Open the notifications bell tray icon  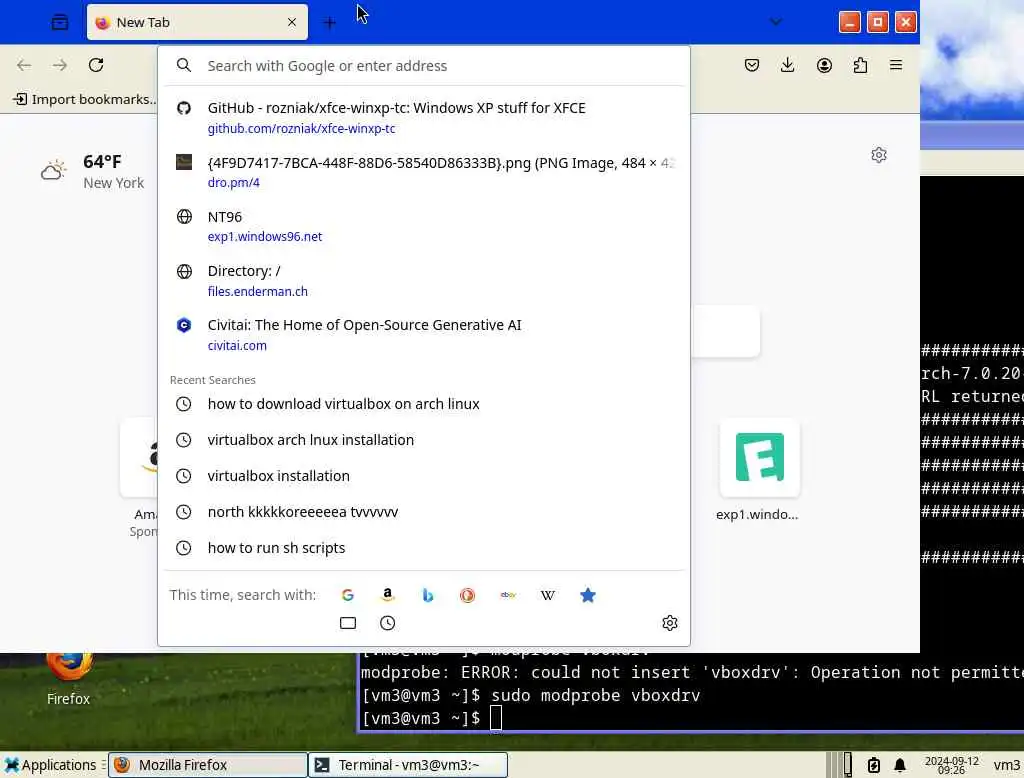[900, 765]
